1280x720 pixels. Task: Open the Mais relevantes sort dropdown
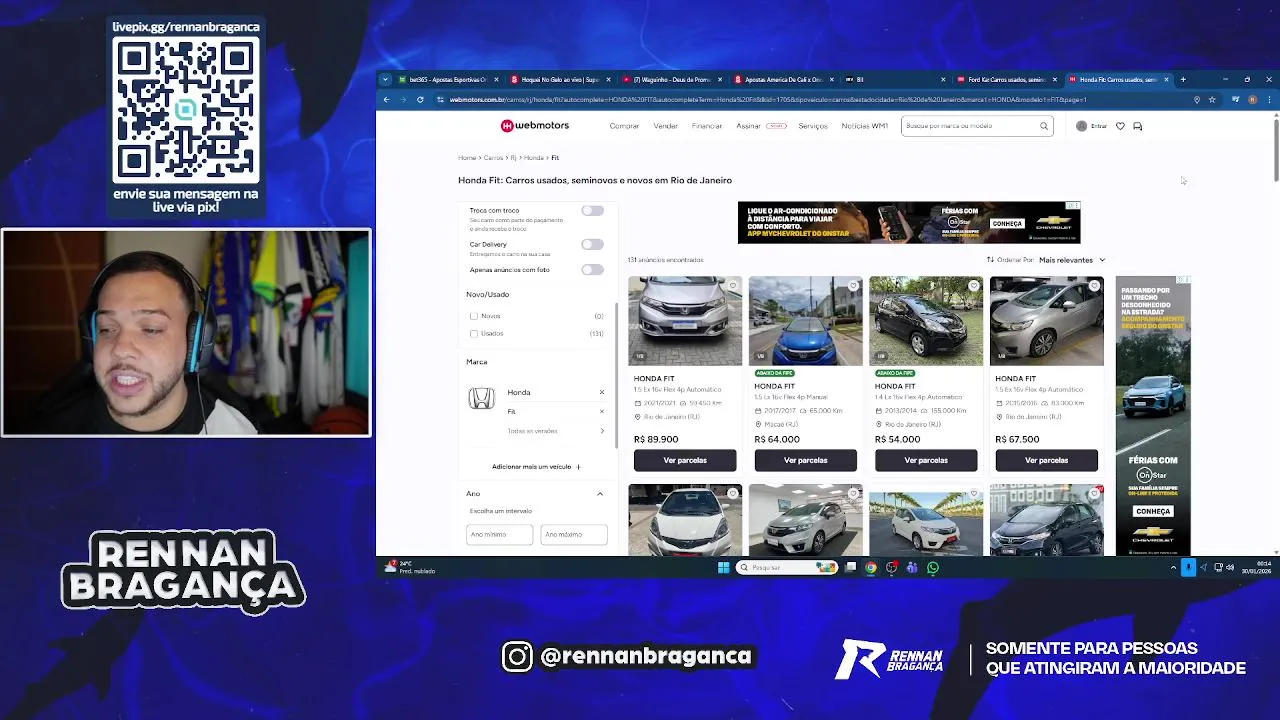[1072, 260]
